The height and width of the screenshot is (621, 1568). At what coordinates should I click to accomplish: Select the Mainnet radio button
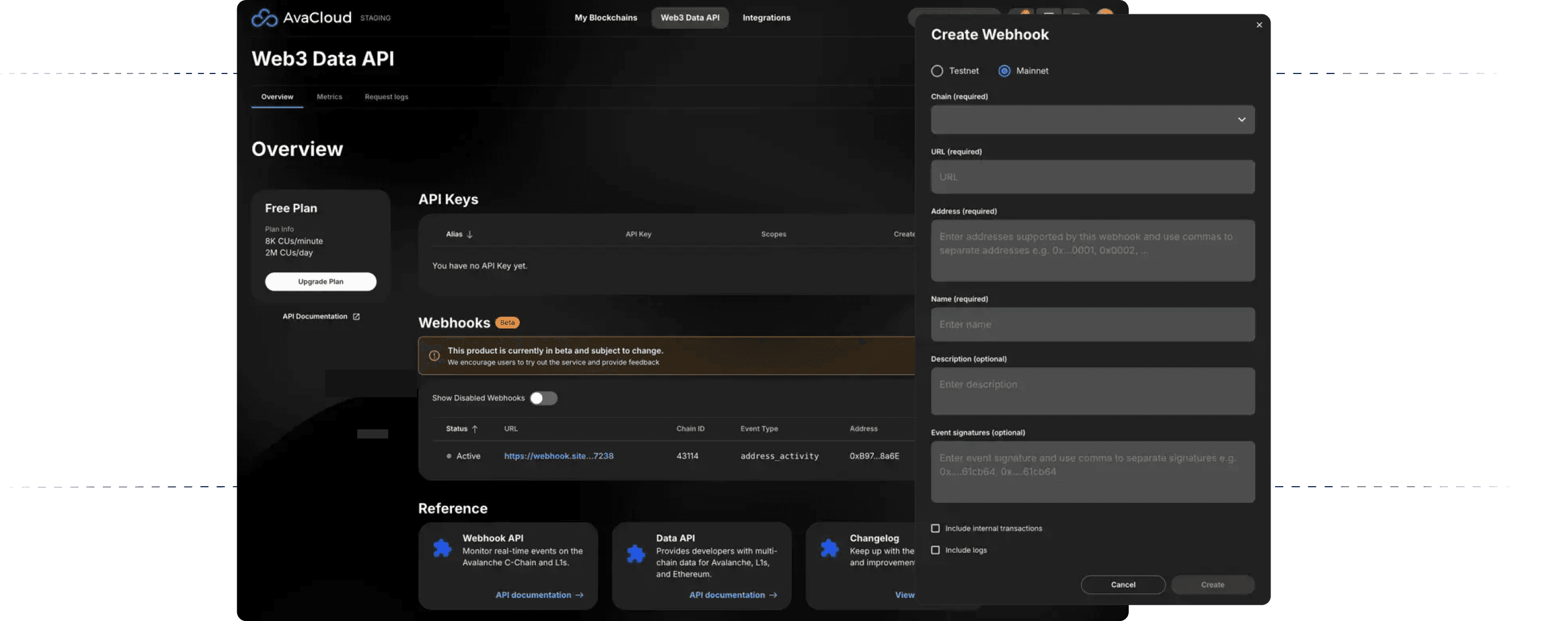(1004, 71)
